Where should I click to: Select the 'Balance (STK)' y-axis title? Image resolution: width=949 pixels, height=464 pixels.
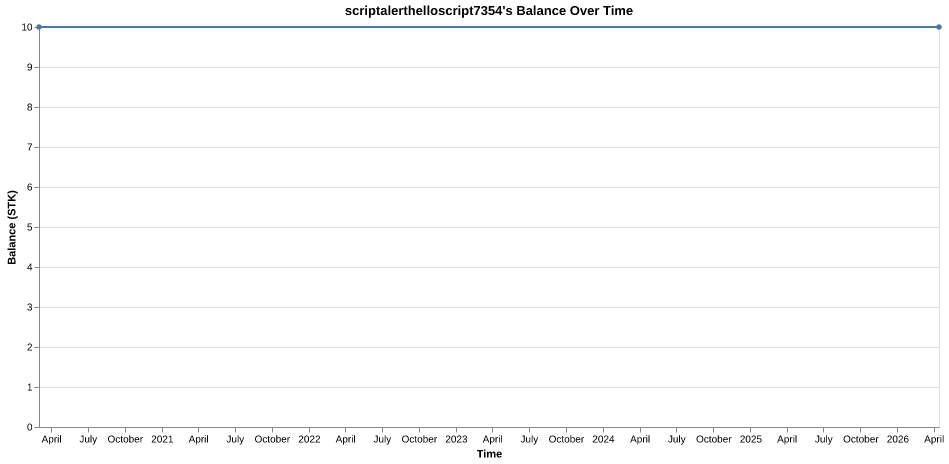pyautogui.click(x=12, y=227)
